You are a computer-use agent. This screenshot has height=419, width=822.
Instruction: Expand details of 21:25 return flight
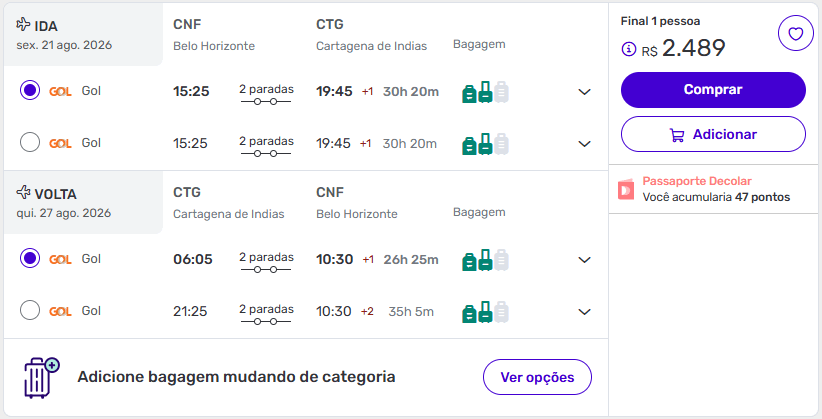[585, 311]
